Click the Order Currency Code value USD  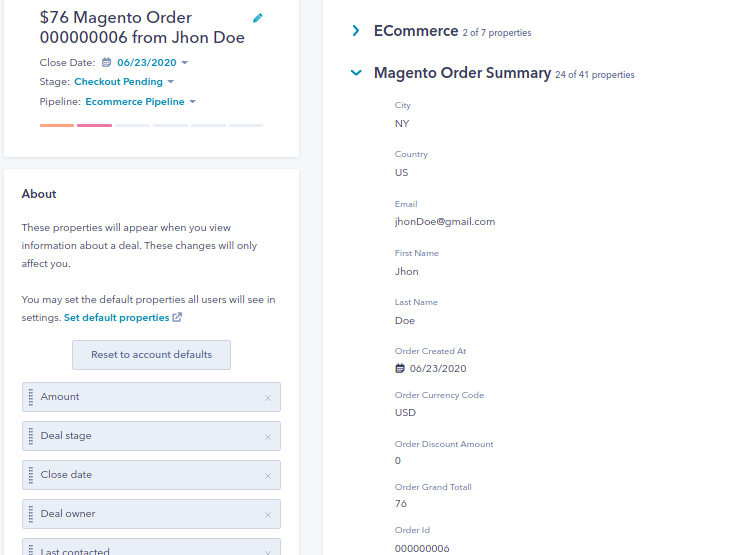(x=405, y=412)
